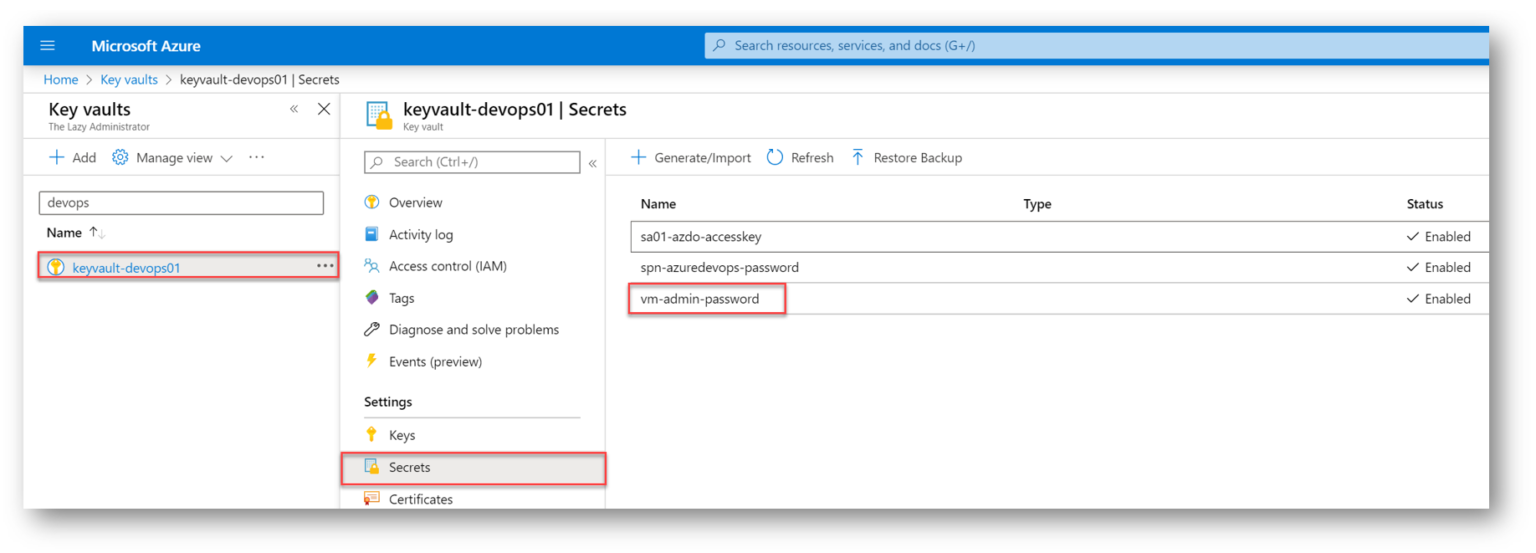Open the Azure portal hamburger menu
Screen dimensions: 1536x553
(x=47, y=46)
